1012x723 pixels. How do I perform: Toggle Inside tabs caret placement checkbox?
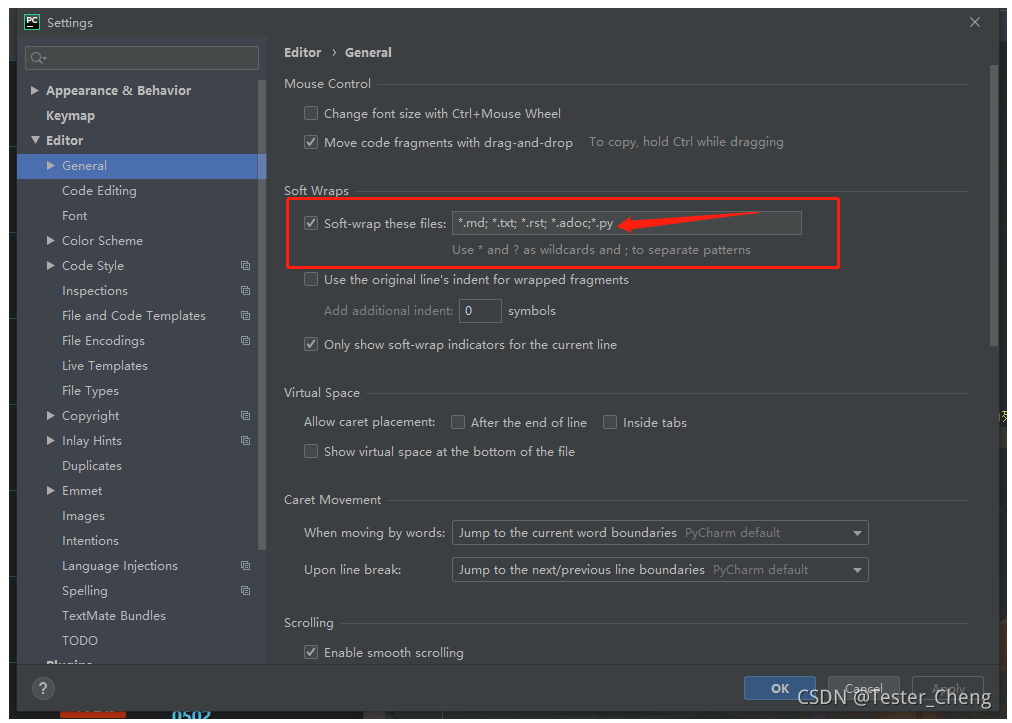click(x=610, y=422)
